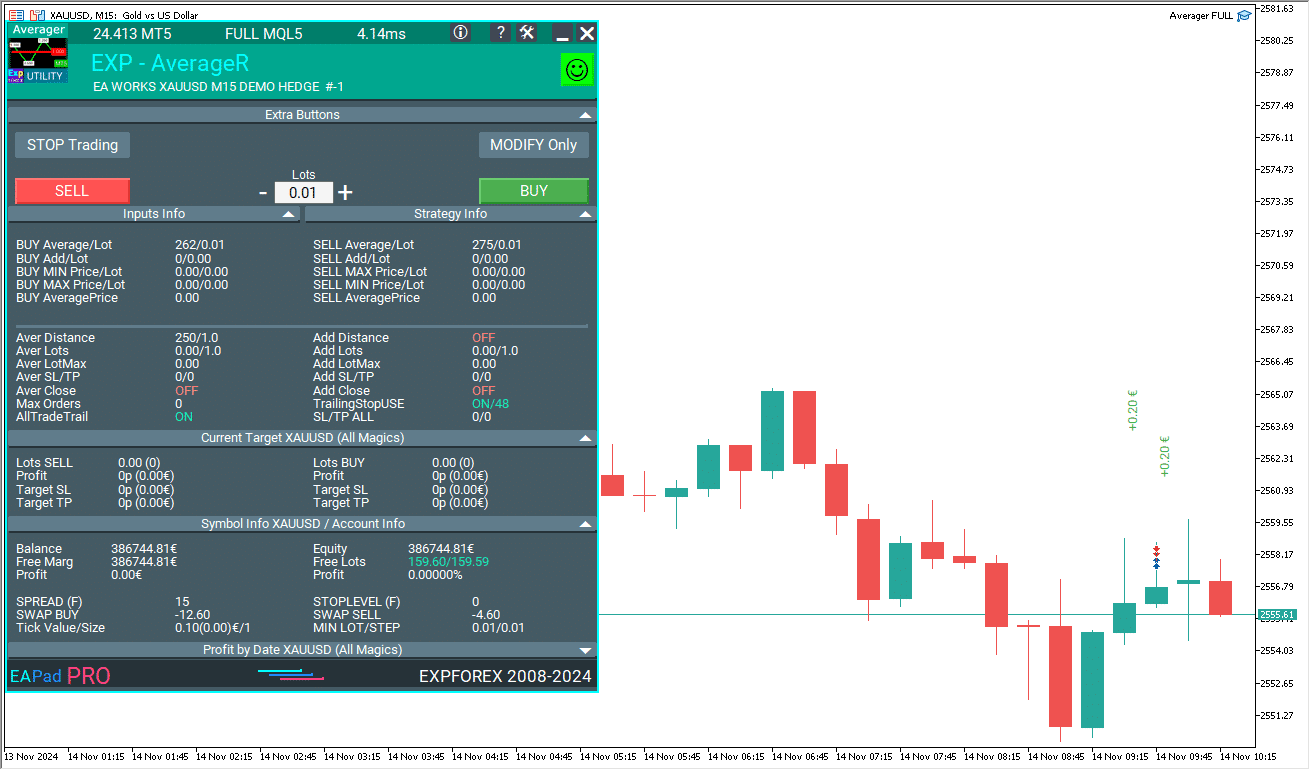This screenshot has height=770, width=1310.
Task: Toggle STOP Trading mode
Action: tap(72, 145)
